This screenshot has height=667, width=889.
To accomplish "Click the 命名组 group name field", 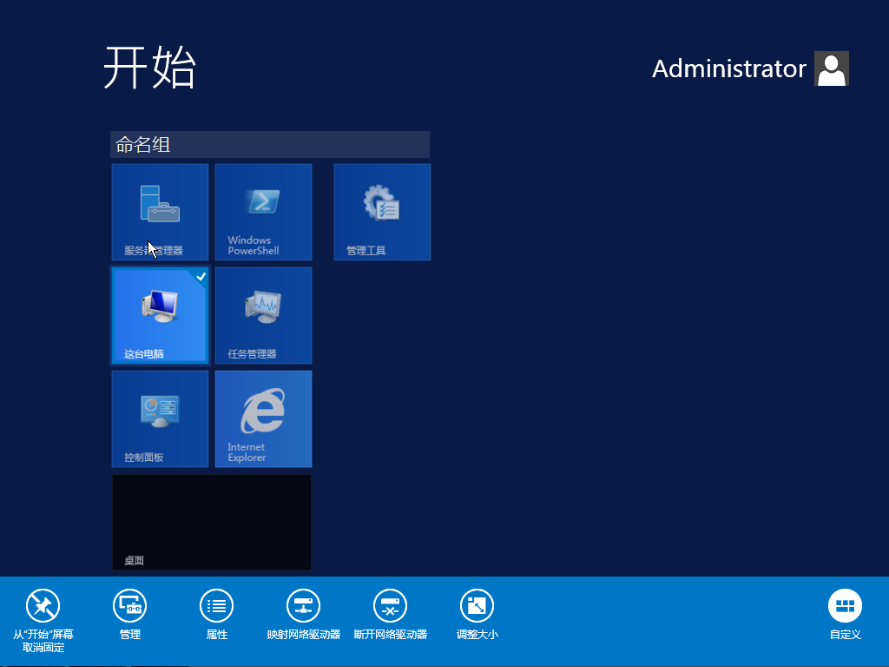I will (x=270, y=145).
